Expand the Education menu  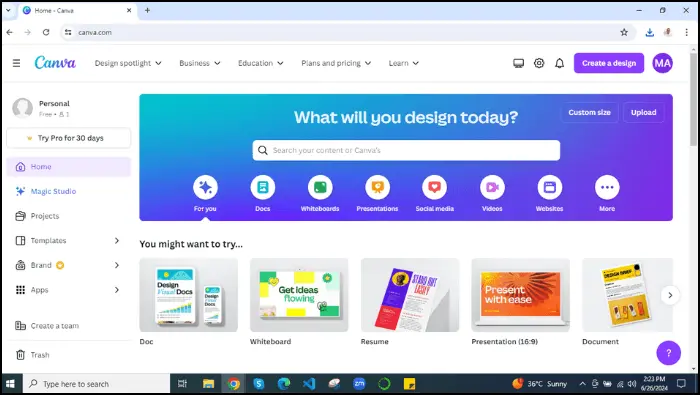(261, 63)
